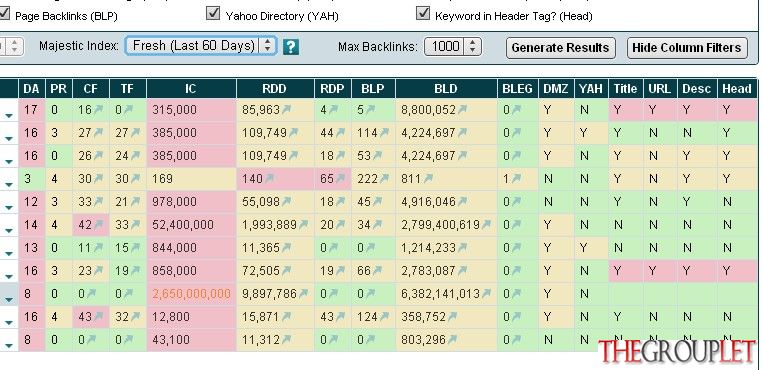Expand row arrow for the IC 2,650,000,000 row
Viewport: 763px width, 370px height.
pyautogui.click(x=9, y=299)
